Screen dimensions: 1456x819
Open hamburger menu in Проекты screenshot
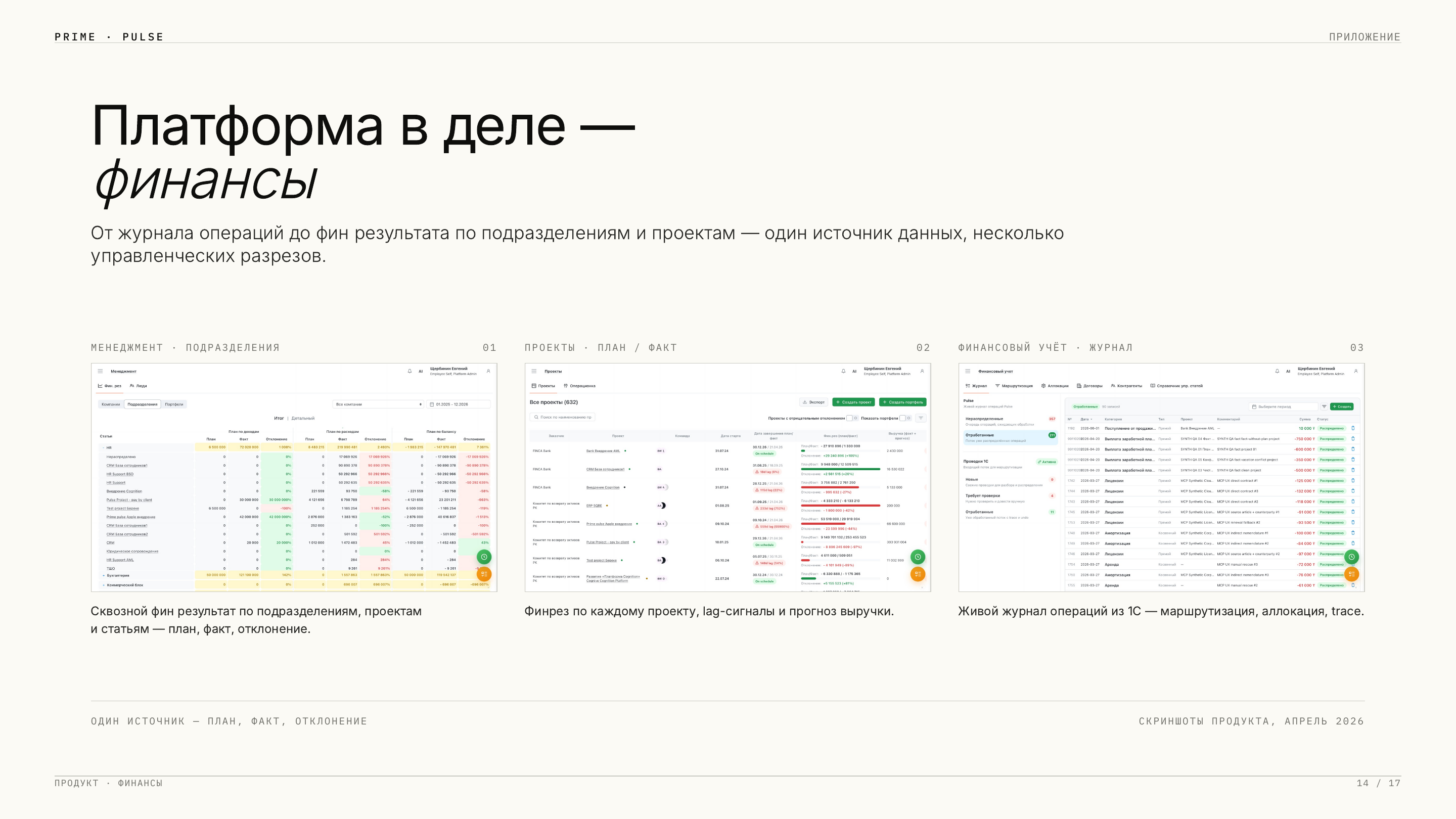[533, 372]
